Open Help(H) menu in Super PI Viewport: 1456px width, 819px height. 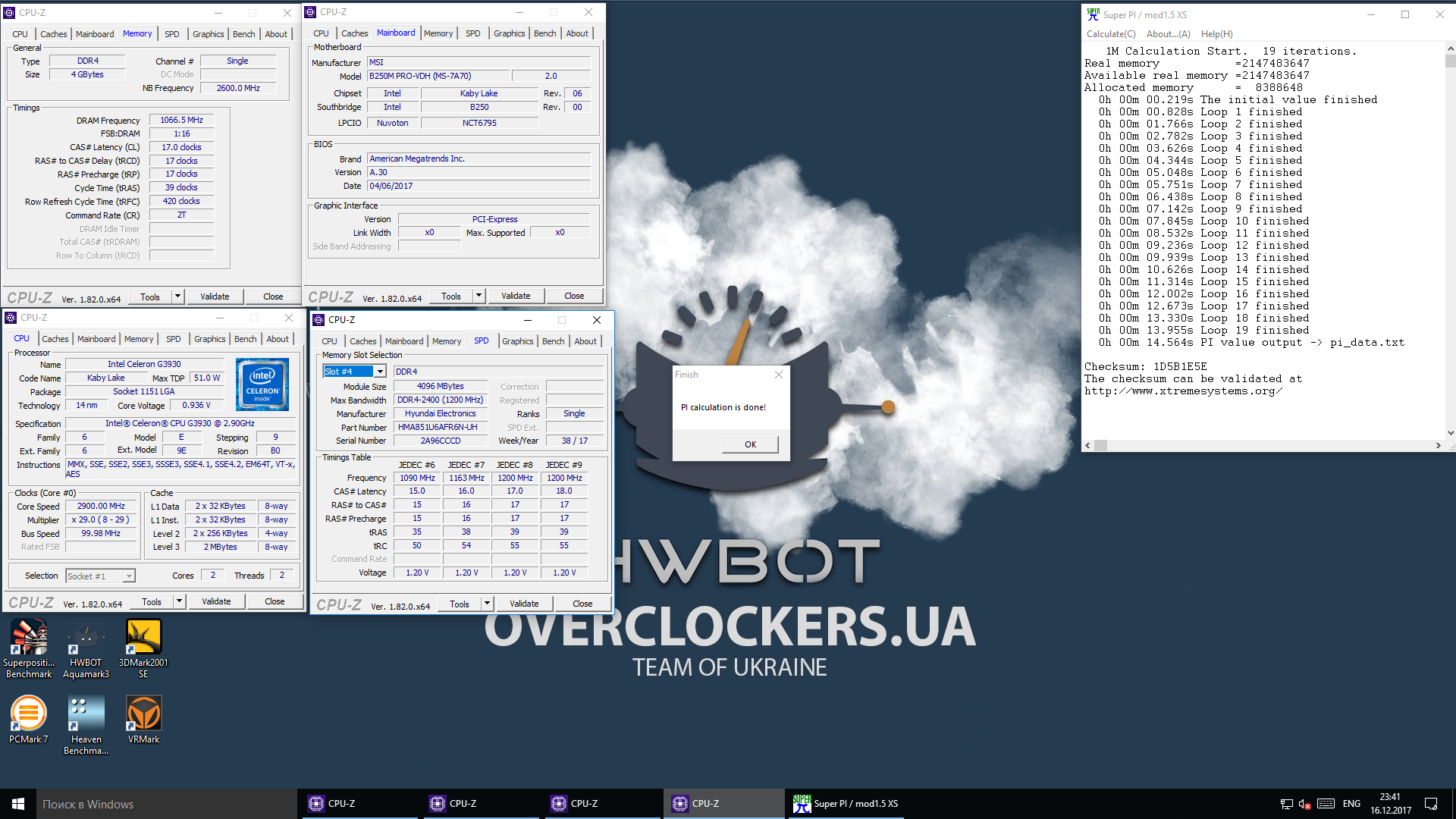[x=1216, y=34]
